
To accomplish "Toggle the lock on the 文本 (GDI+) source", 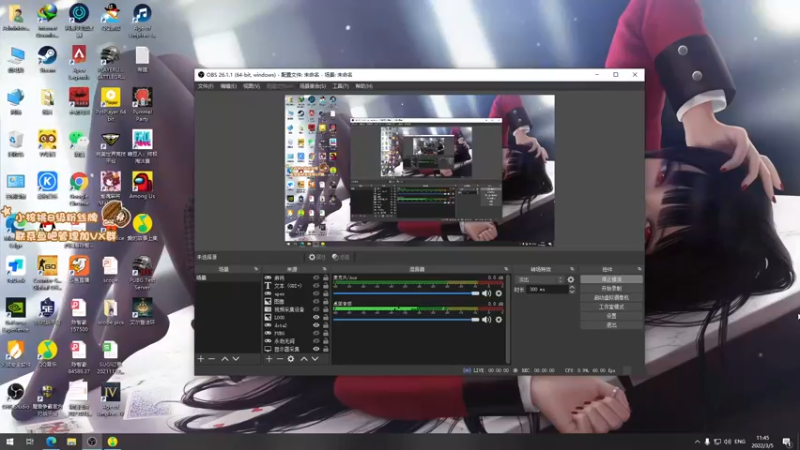I will coord(326,286).
